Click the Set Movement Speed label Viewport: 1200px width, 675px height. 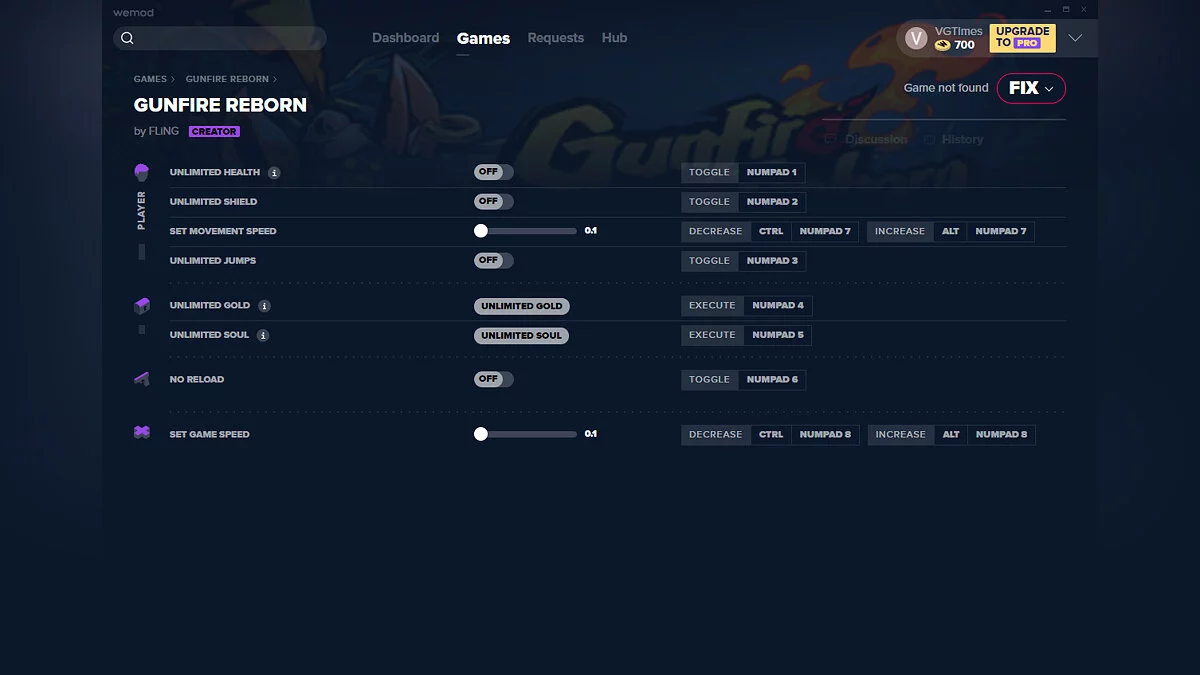coord(223,231)
